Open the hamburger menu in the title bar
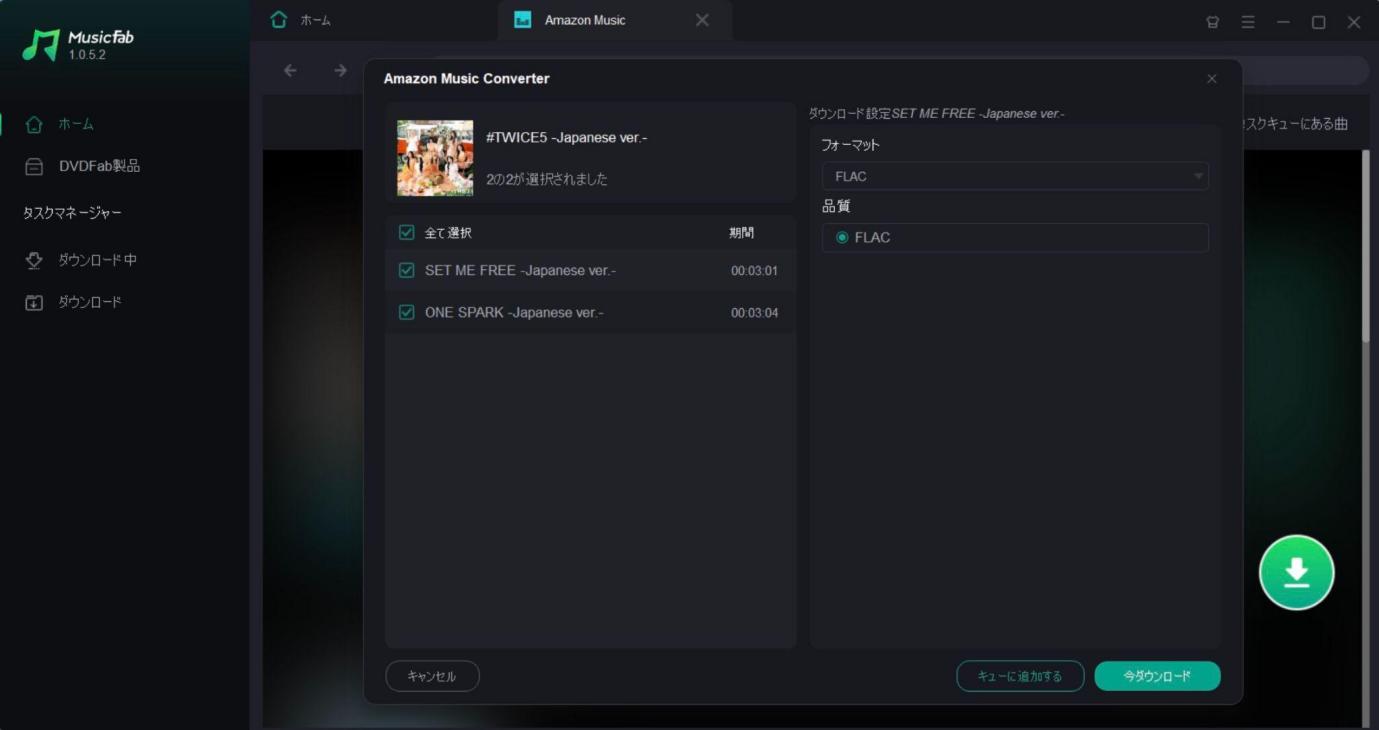Screen dimensions: 1379x730 (x=1248, y=22)
